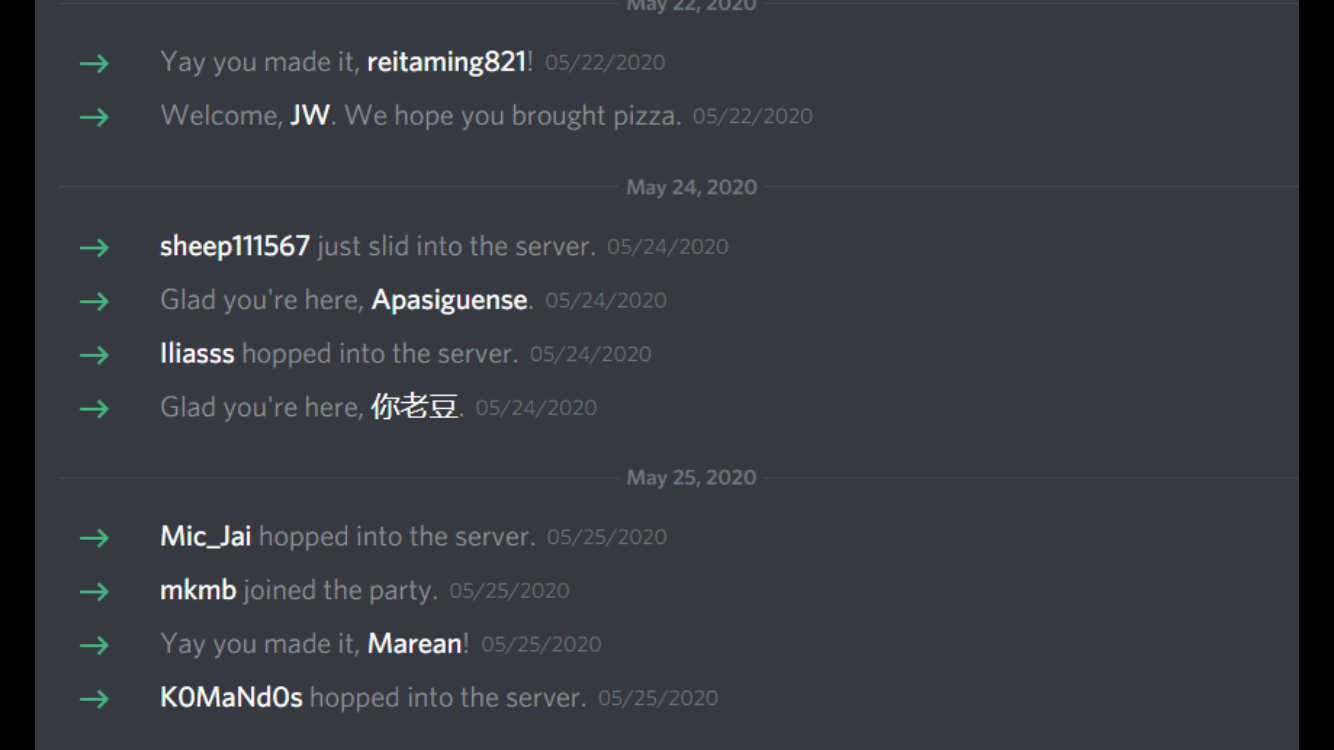Click the May 24, 2020 date divider
The height and width of the screenshot is (750, 1334).
[691, 187]
